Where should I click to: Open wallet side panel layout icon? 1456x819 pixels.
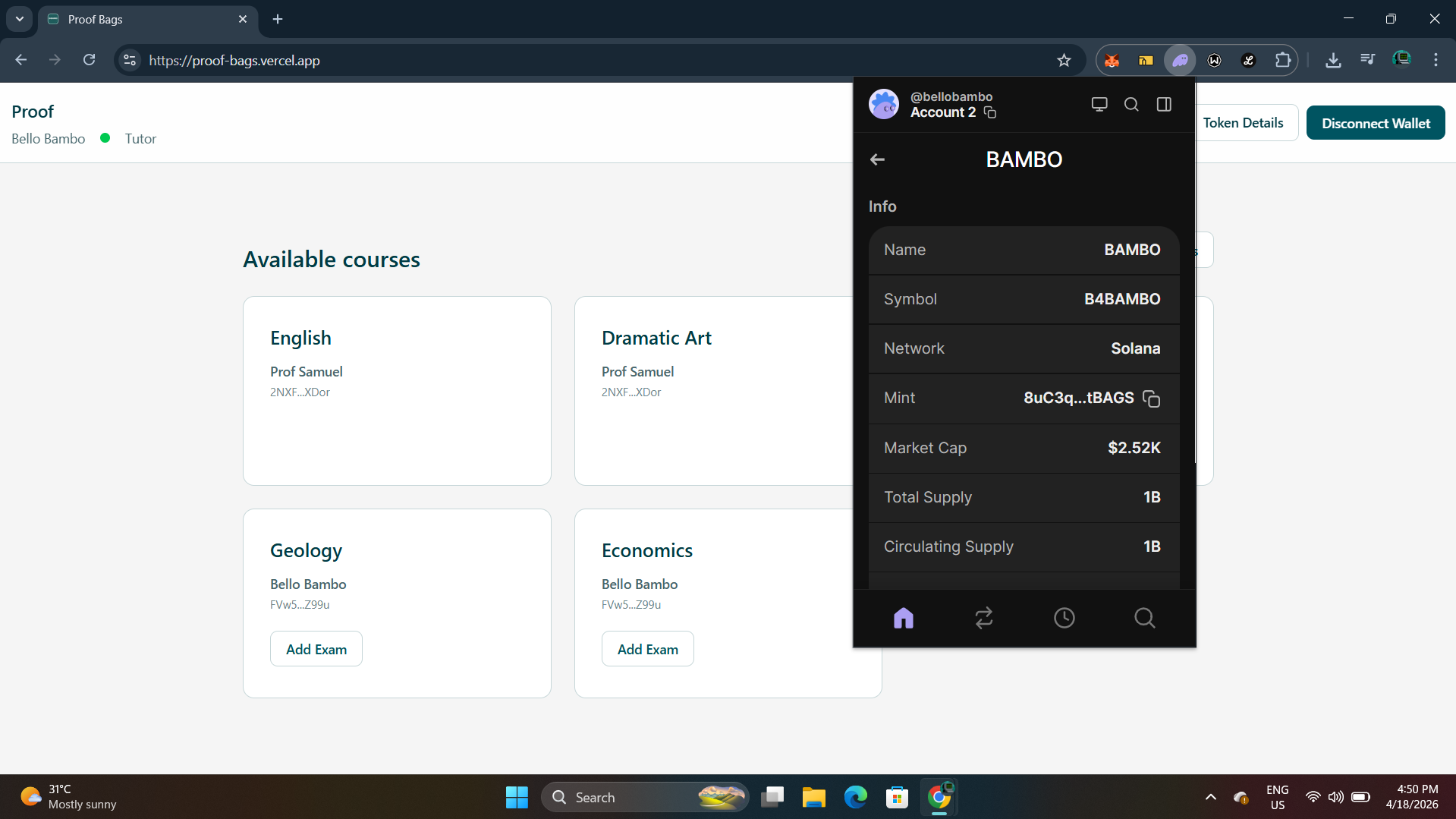click(1164, 105)
